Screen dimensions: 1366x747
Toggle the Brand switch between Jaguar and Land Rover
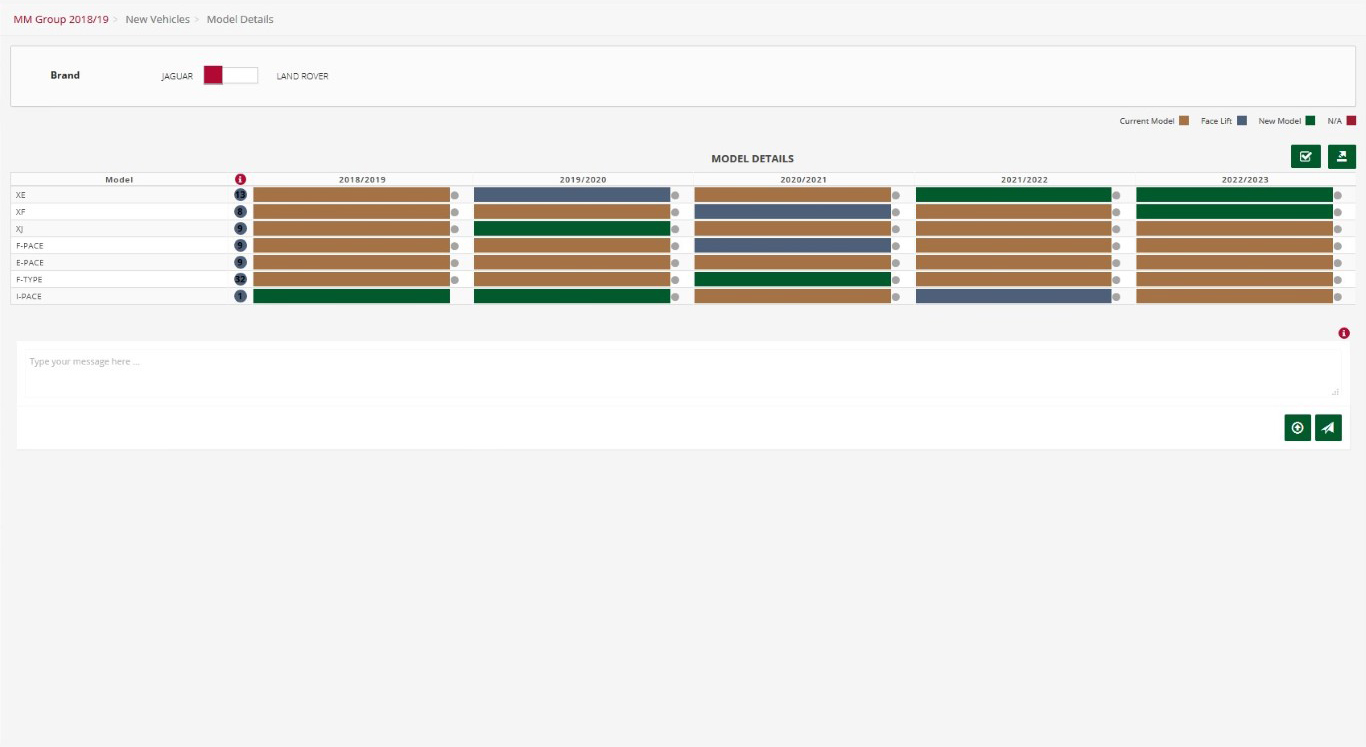(x=231, y=75)
